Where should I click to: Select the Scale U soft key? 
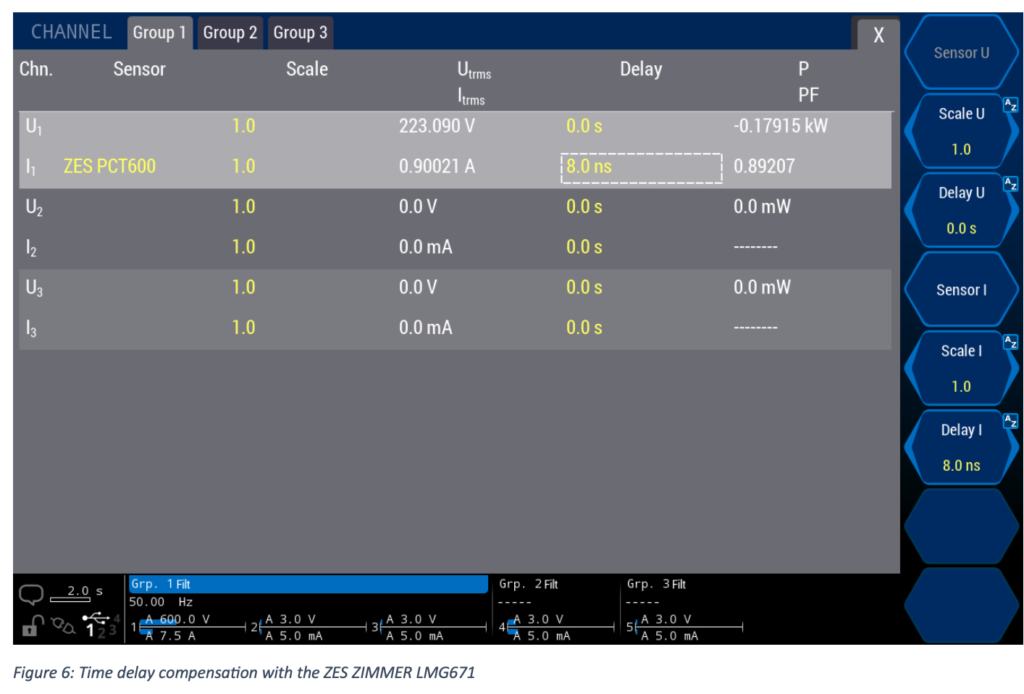pos(961,131)
